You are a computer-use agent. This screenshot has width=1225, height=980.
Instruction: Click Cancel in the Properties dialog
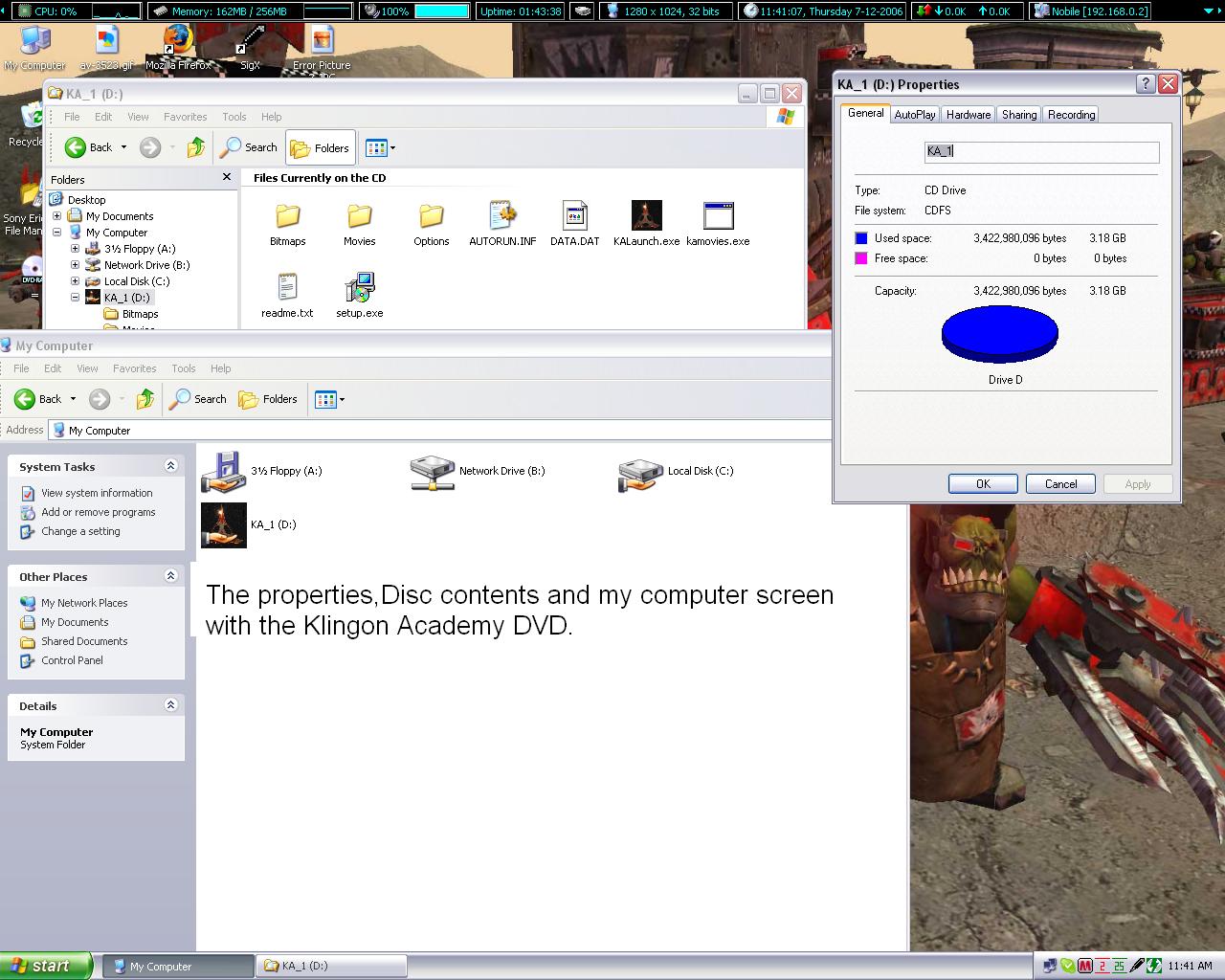(1060, 484)
